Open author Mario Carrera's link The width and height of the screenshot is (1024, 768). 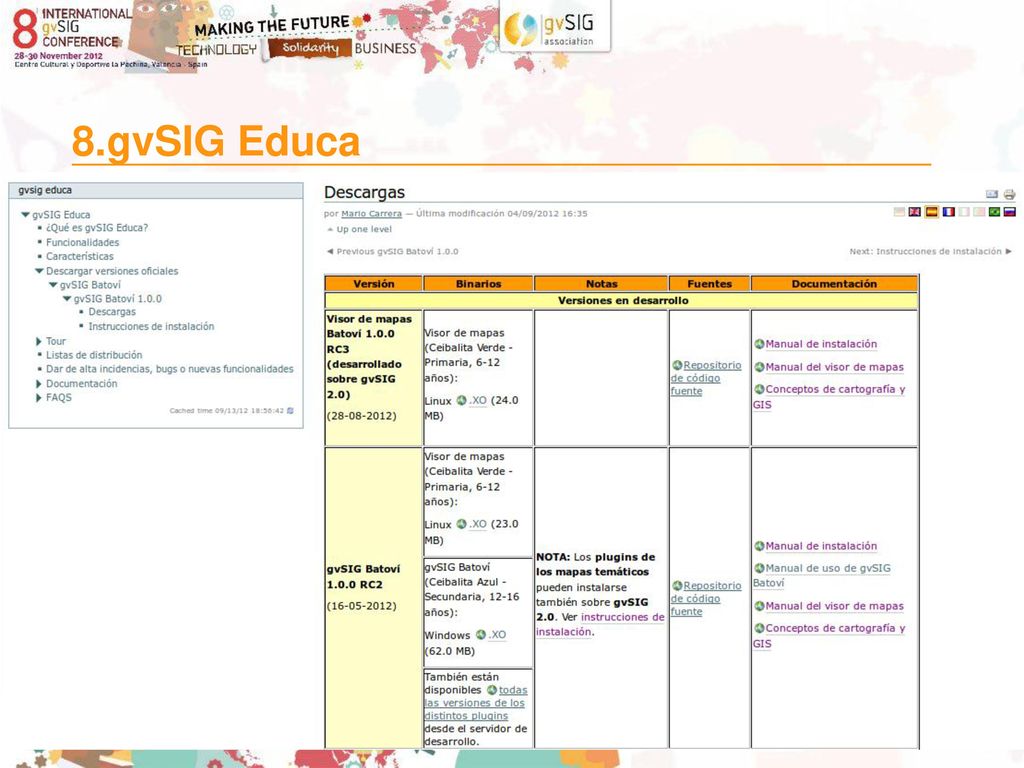[x=372, y=214]
